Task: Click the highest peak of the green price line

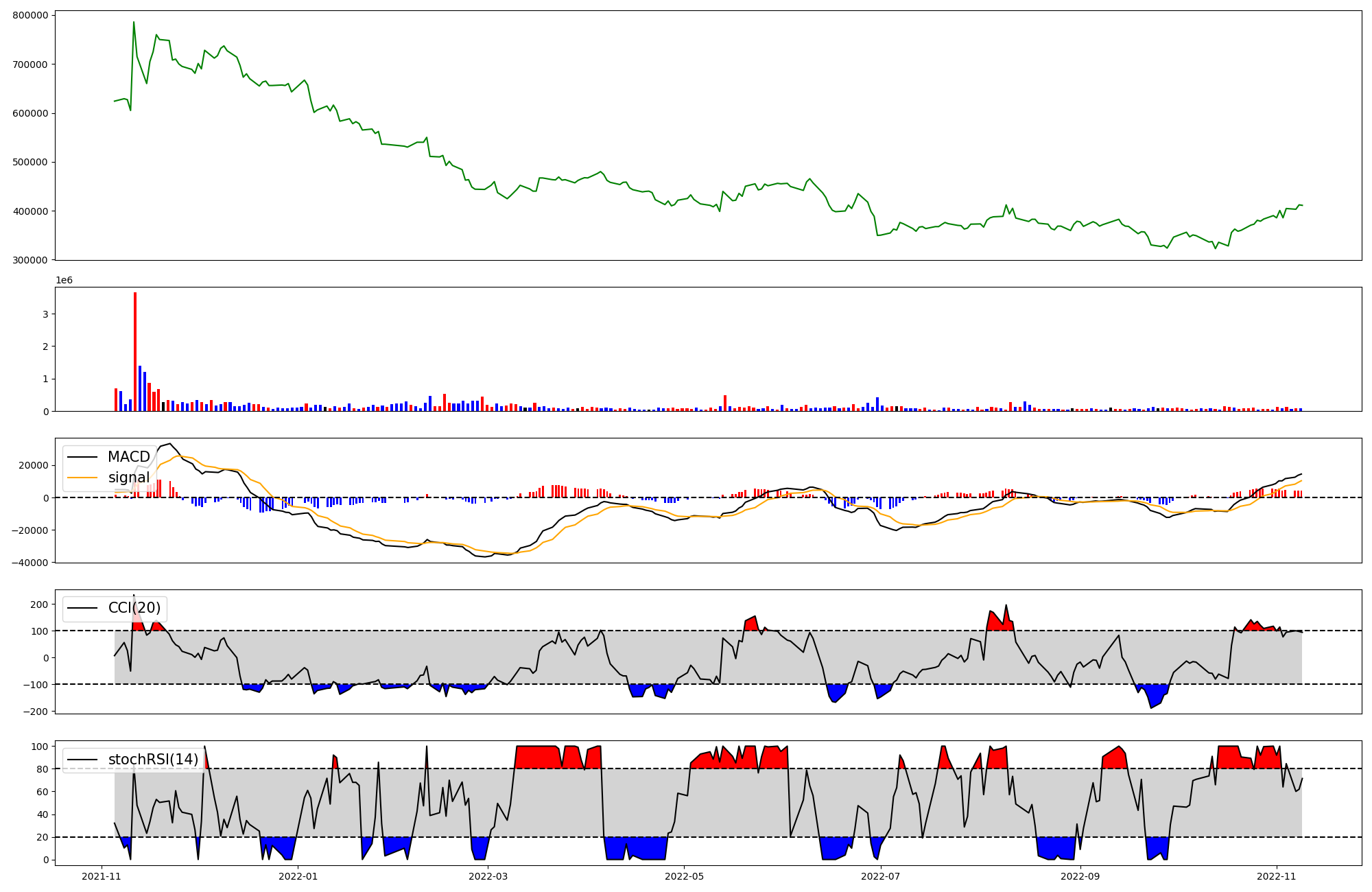Action: [x=134, y=22]
